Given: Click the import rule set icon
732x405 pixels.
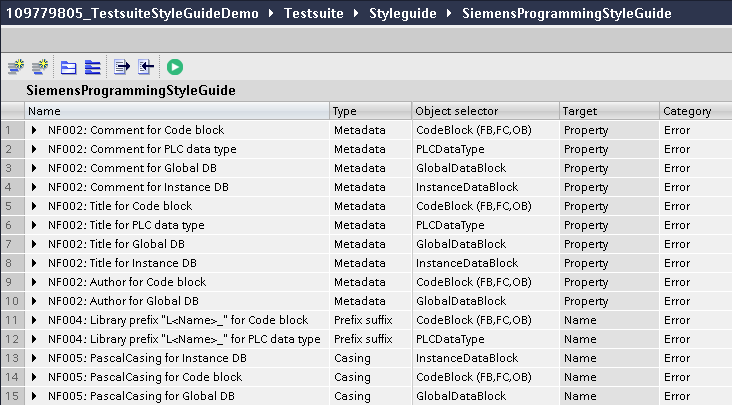Looking at the screenshot, I should [146, 67].
